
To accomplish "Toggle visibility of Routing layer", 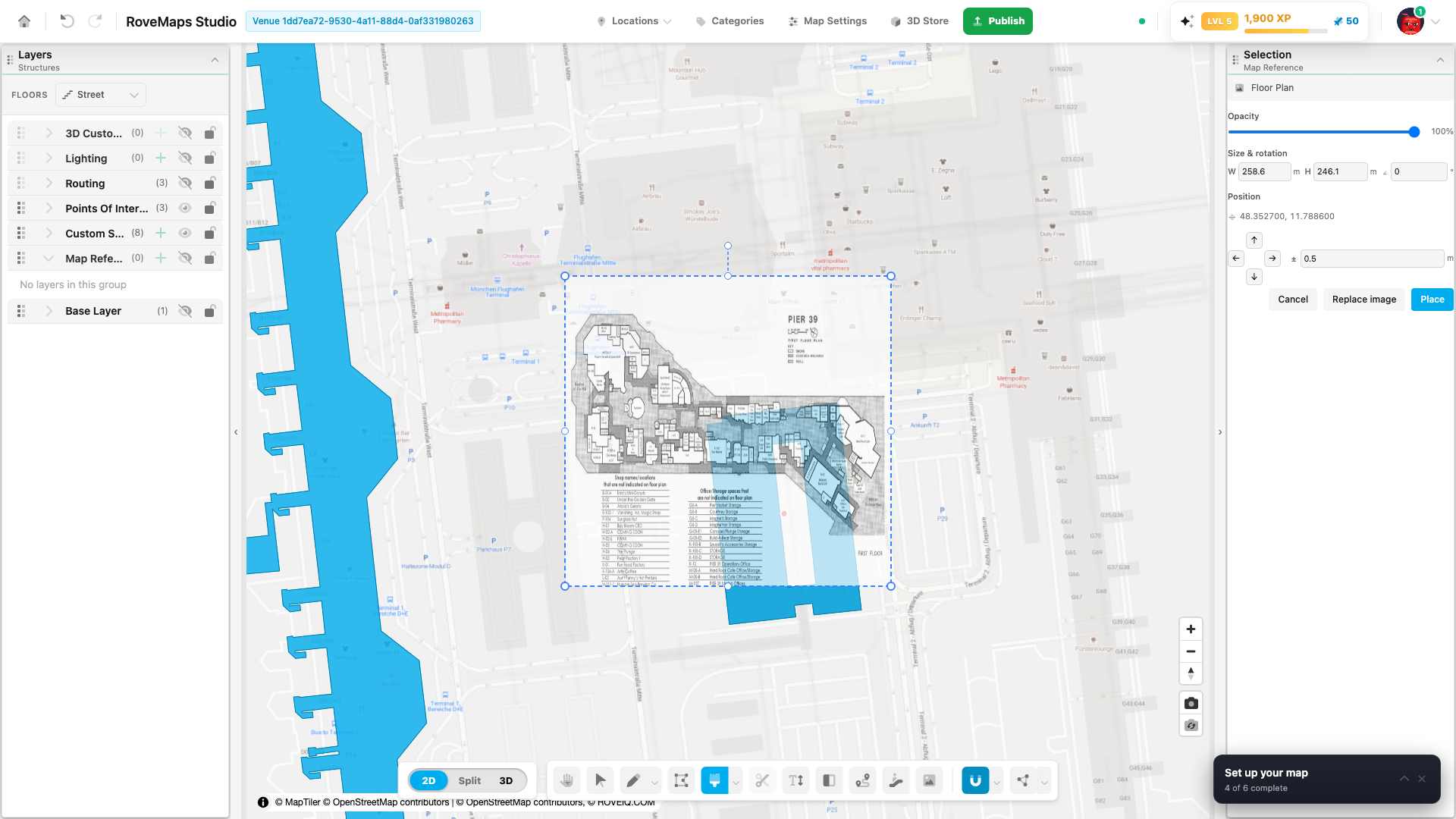I will (185, 183).
